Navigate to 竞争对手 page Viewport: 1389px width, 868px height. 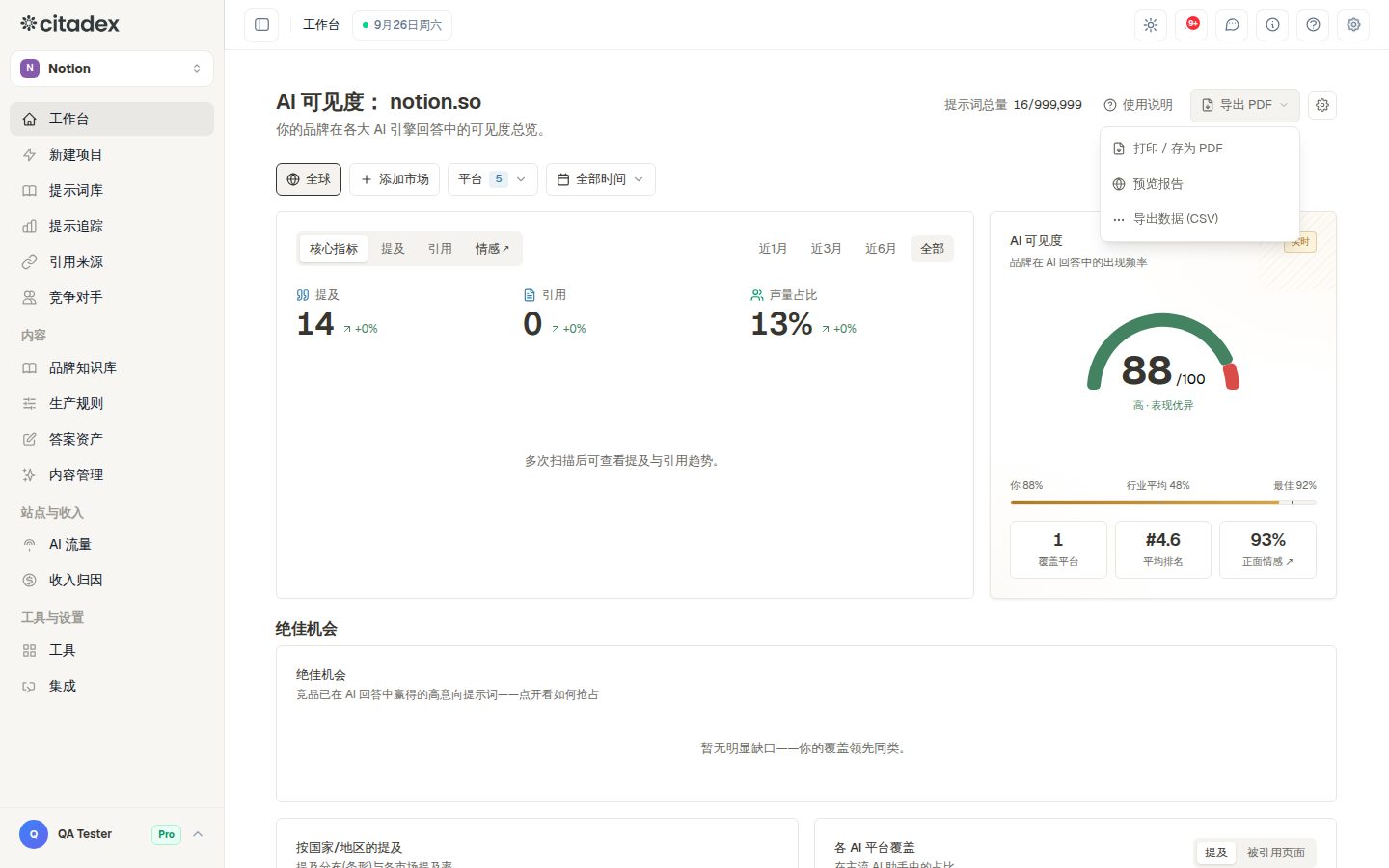click(112, 297)
